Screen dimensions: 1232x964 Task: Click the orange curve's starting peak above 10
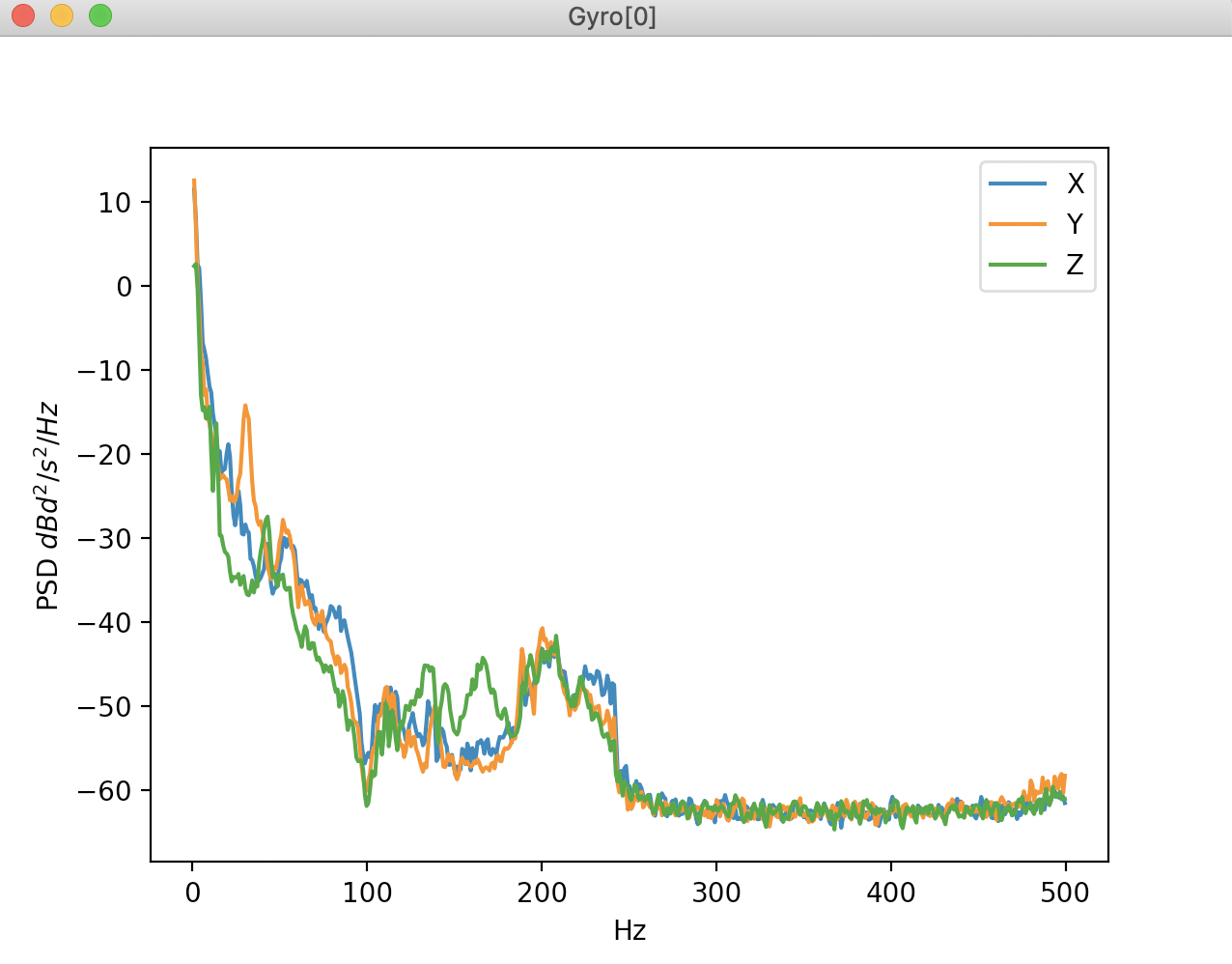pyautogui.click(x=194, y=182)
